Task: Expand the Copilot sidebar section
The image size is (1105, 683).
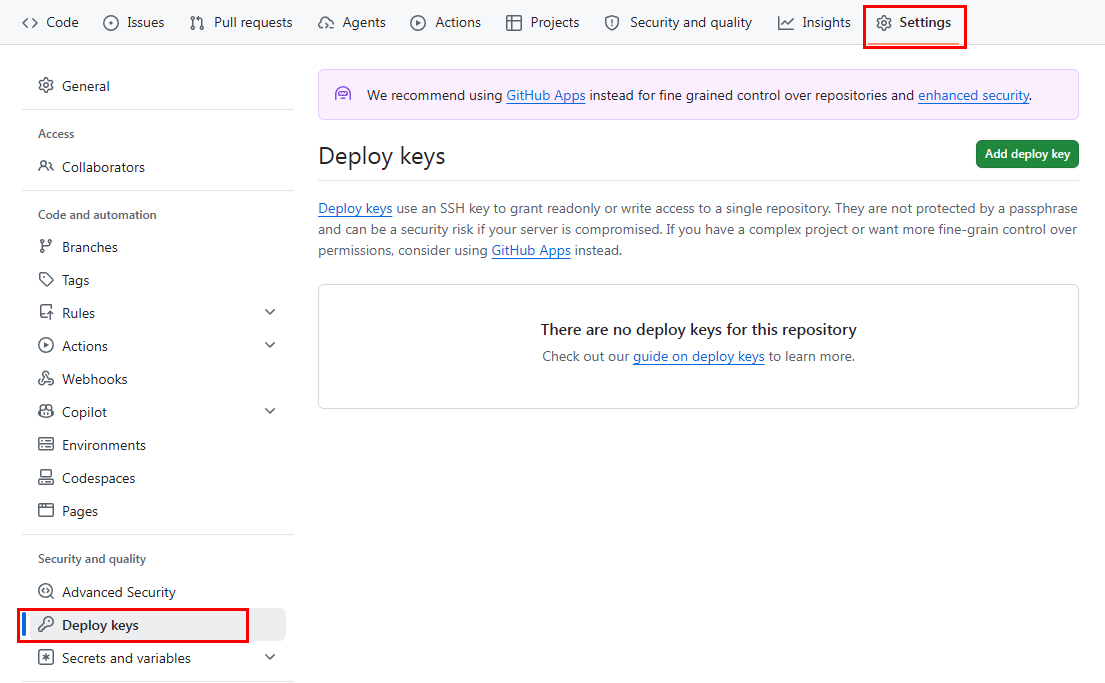Action: click(270, 411)
